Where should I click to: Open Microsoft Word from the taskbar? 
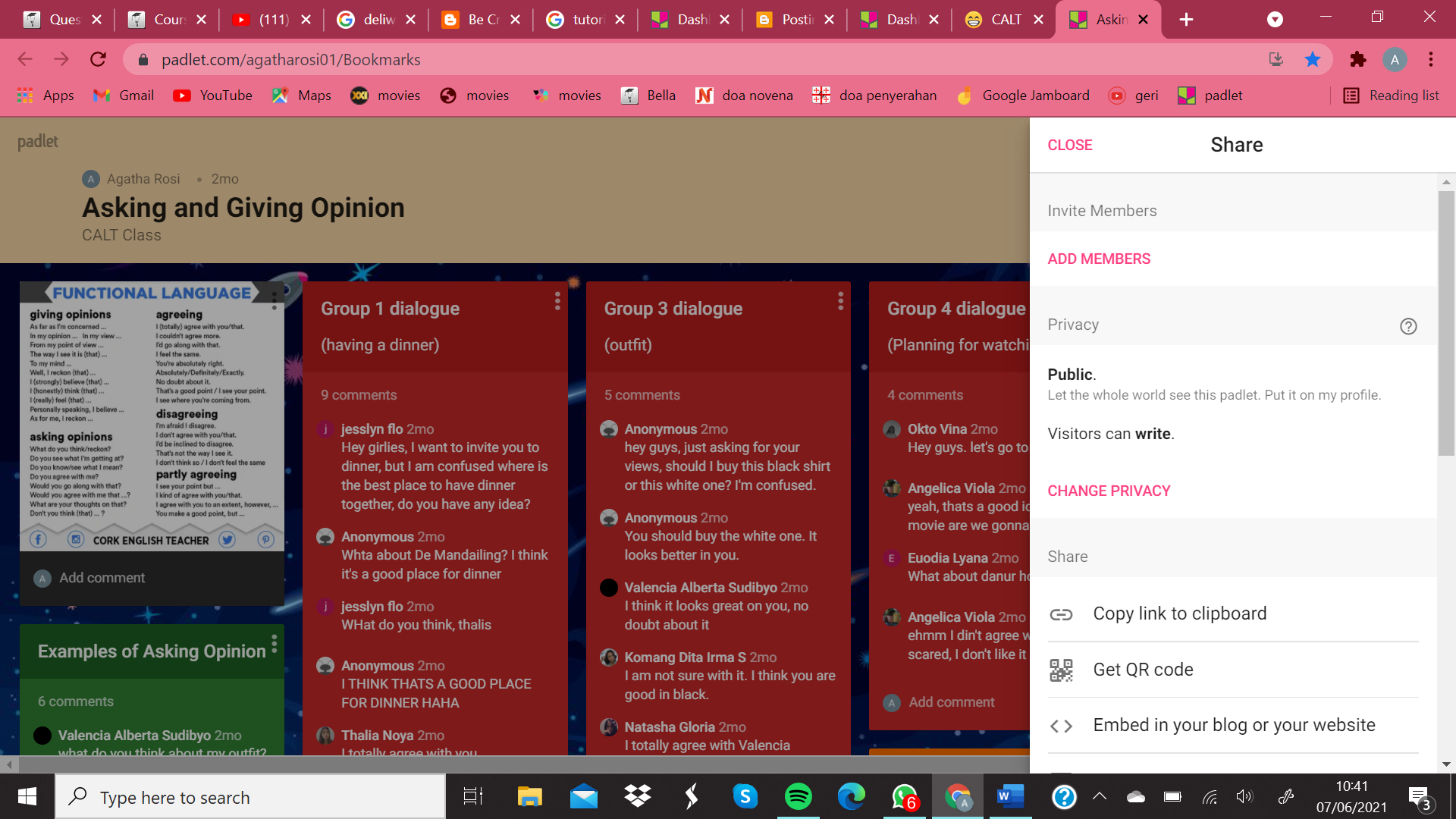(1009, 796)
